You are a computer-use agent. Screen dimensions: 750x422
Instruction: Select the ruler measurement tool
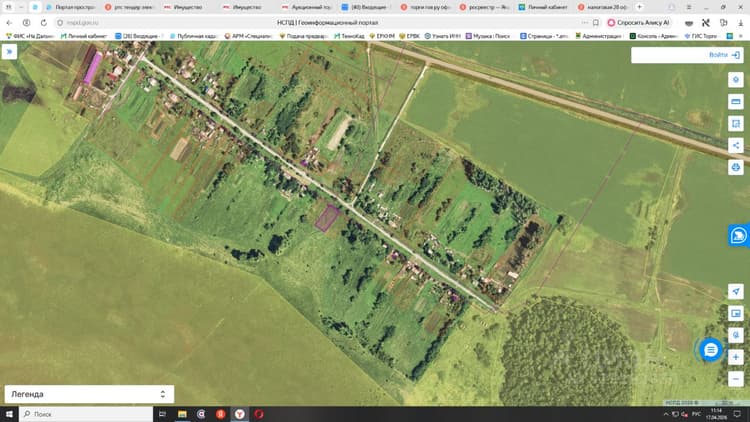(736, 101)
